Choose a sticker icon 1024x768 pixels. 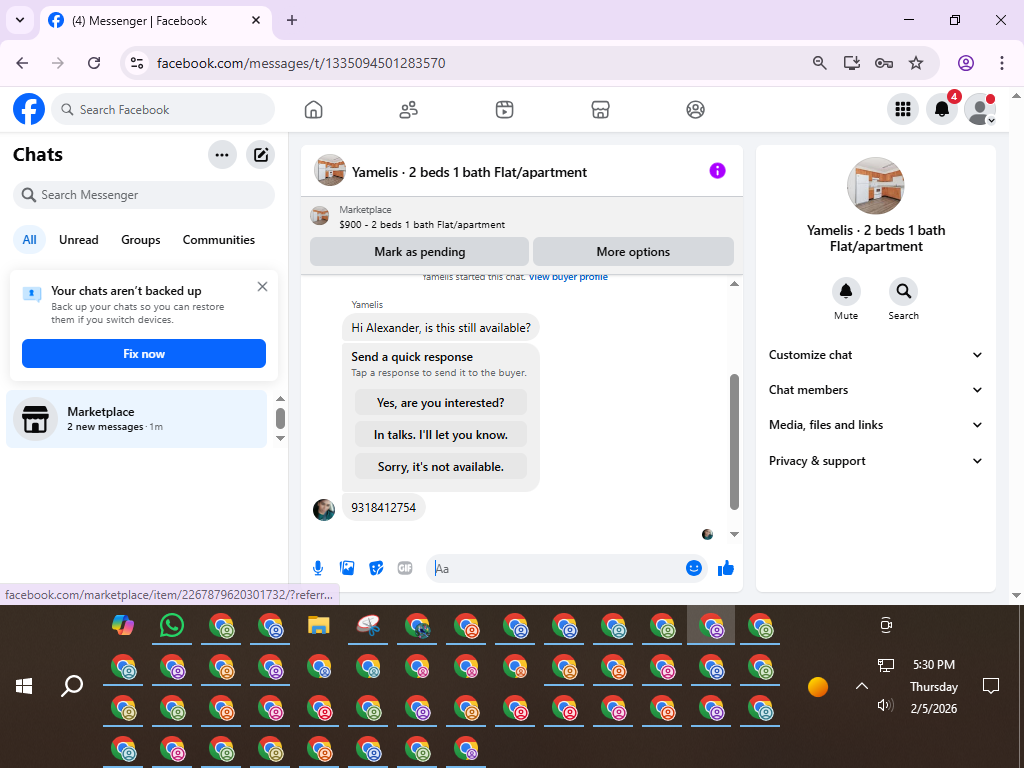pos(376,568)
